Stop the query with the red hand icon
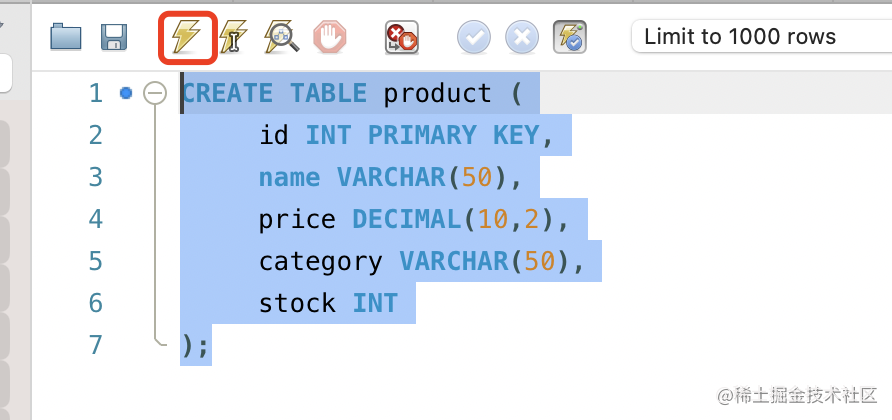 329,38
